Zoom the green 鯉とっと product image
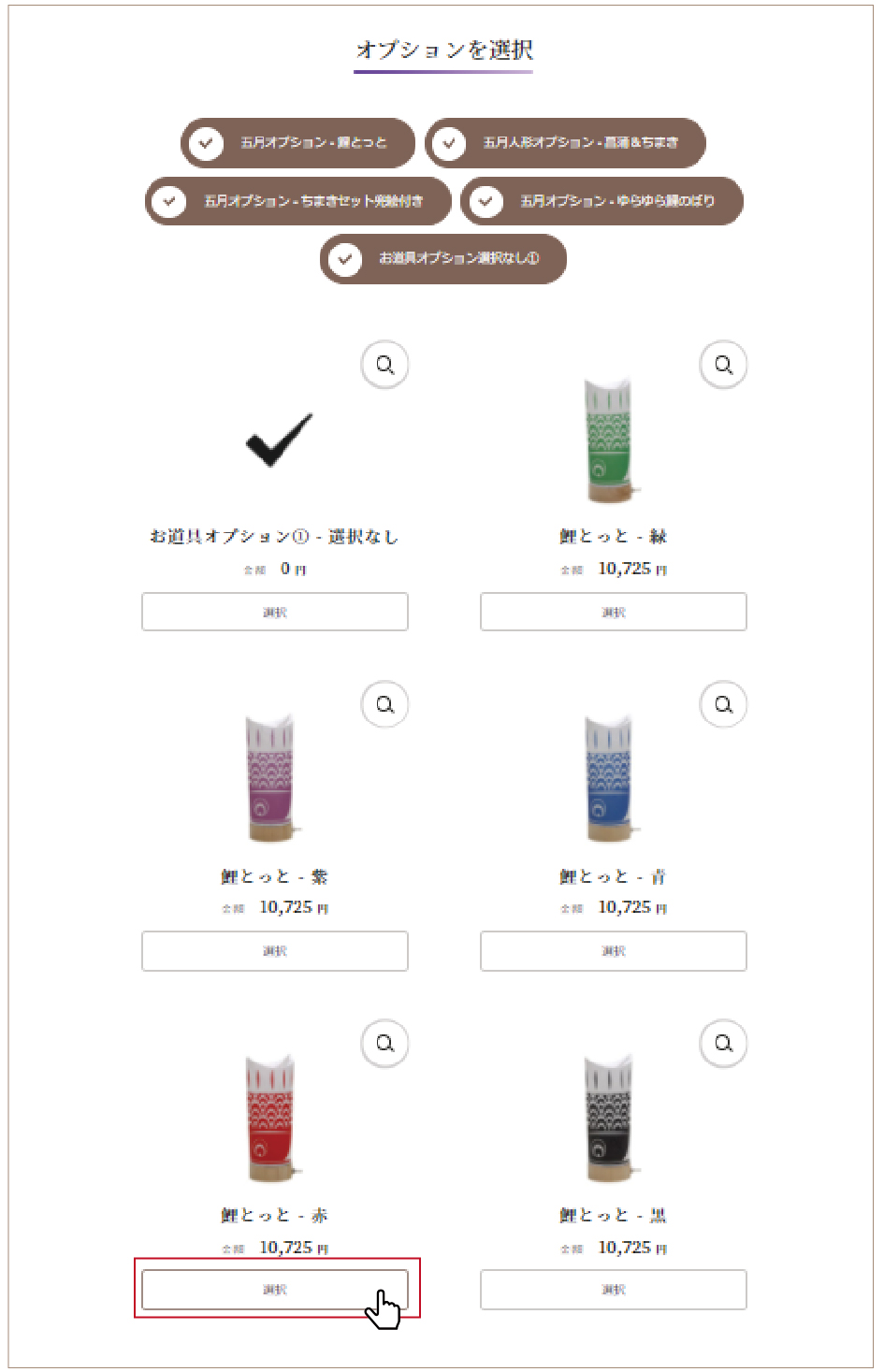This screenshot has height=1372, width=884. click(x=723, y=365)
